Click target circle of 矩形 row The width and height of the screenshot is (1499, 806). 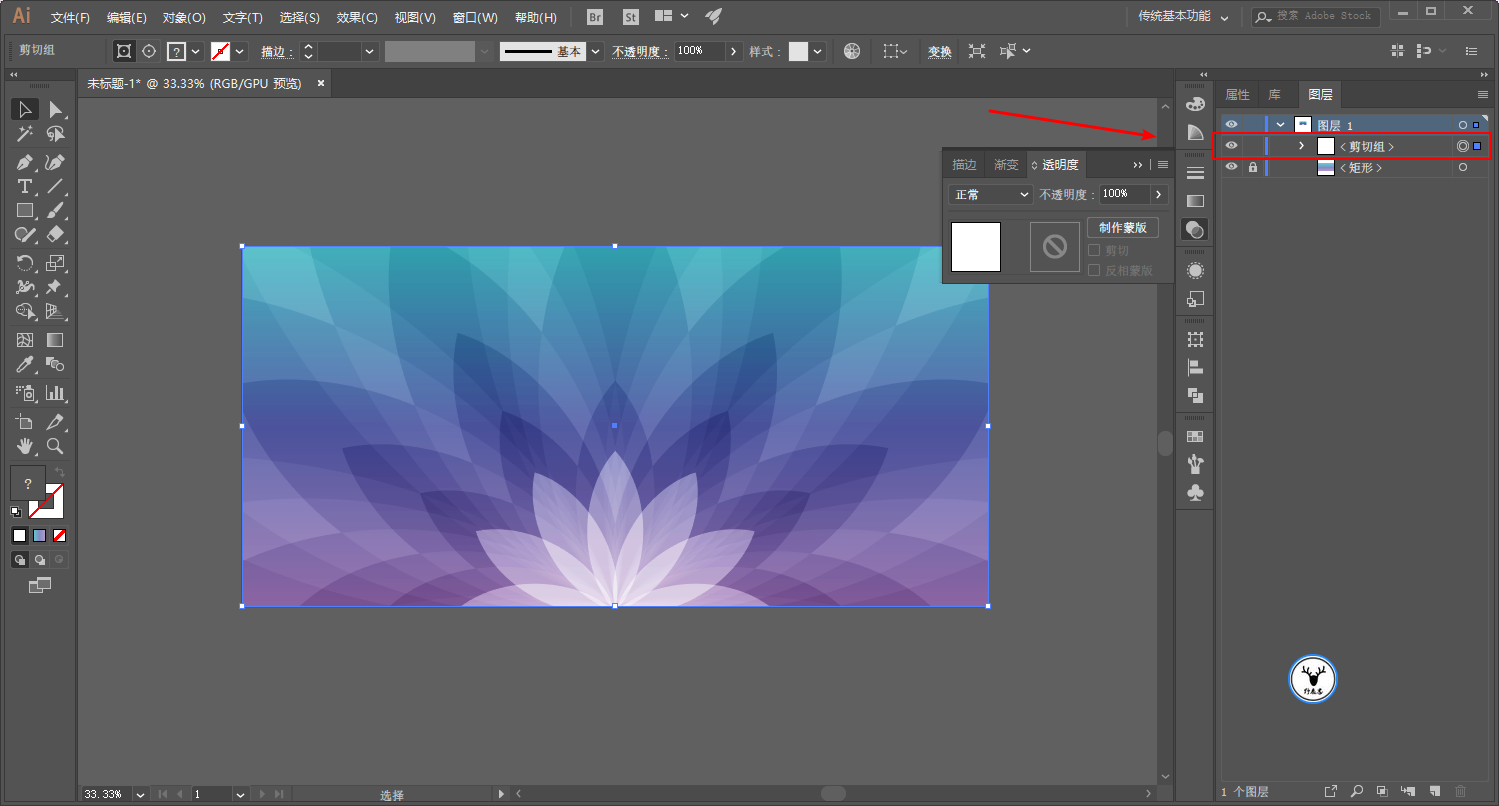(1463, 167)
